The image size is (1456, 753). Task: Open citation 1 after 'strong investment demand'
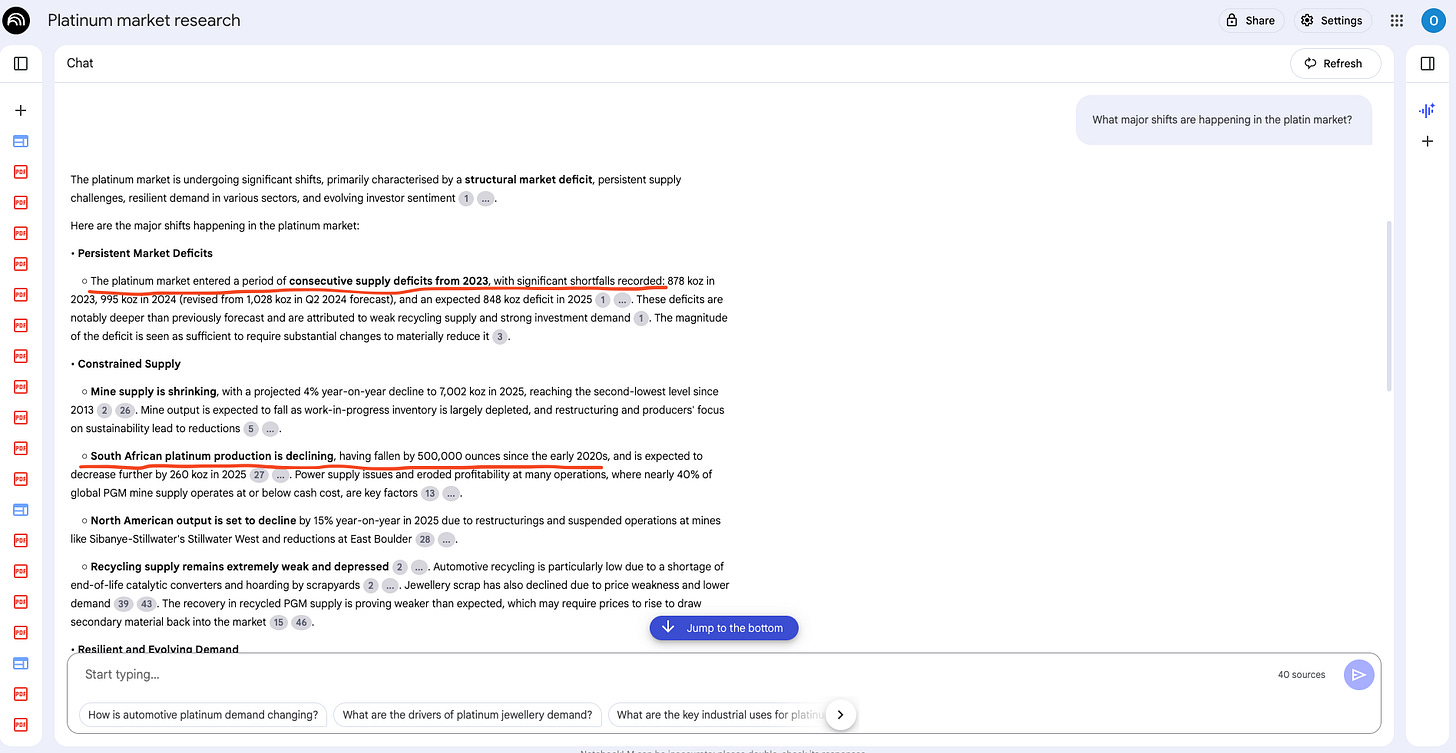click(x=641, y=318)
